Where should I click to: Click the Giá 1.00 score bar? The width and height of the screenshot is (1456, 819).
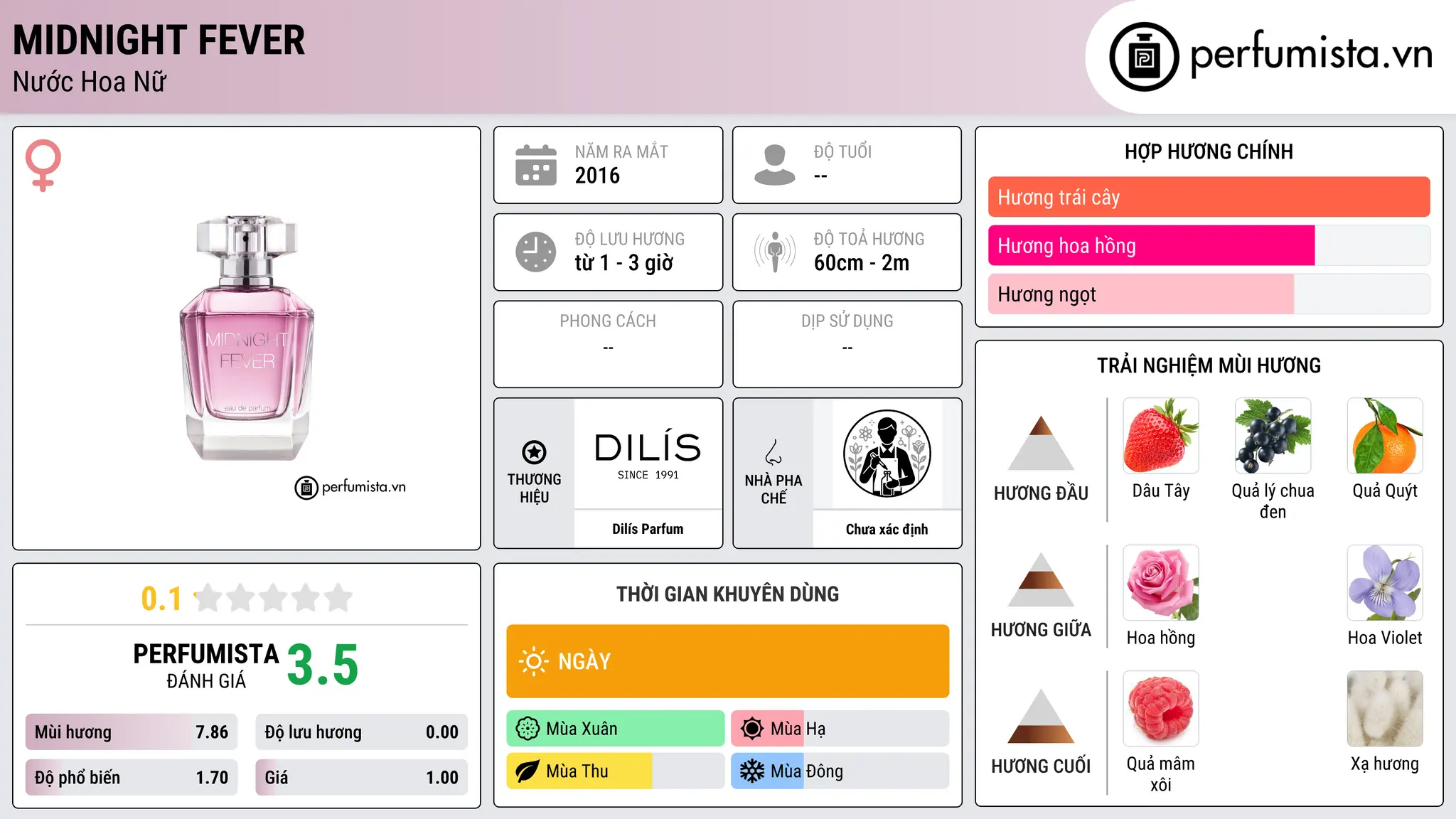click(x=362, y=777)
